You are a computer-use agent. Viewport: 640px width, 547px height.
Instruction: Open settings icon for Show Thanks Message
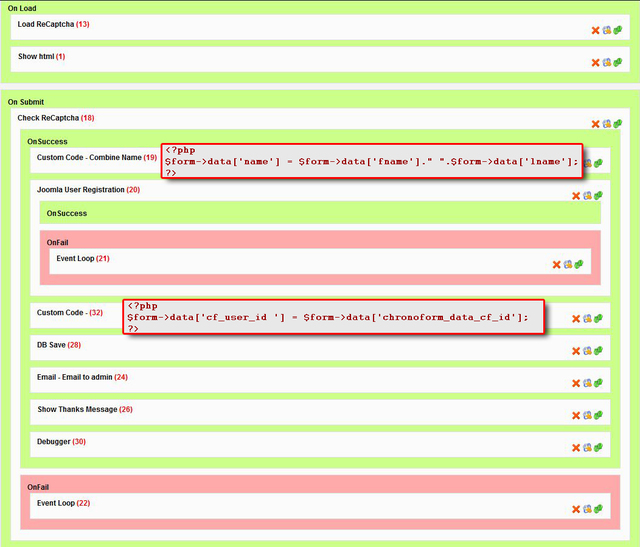pos(587,416)
